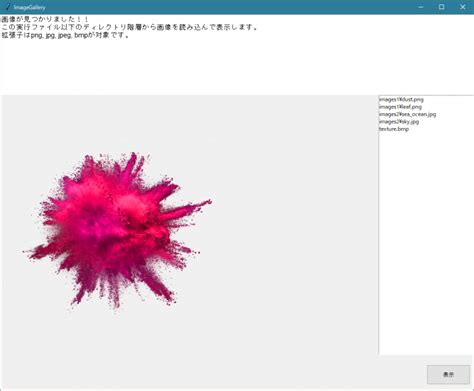
Task: Select images1\leaf.png in the file list
Action: point(400,107)
